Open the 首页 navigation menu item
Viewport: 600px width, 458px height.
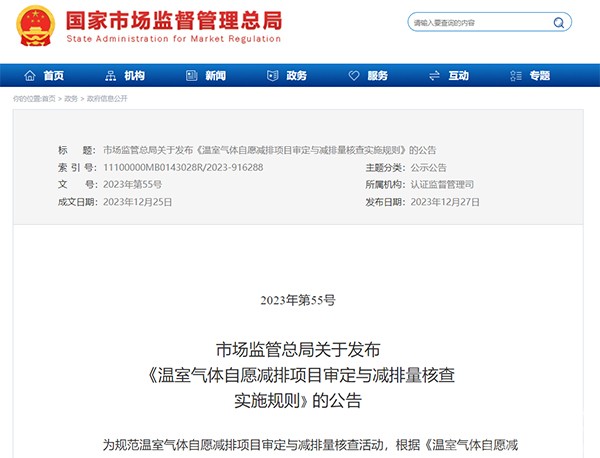point(54,76)
